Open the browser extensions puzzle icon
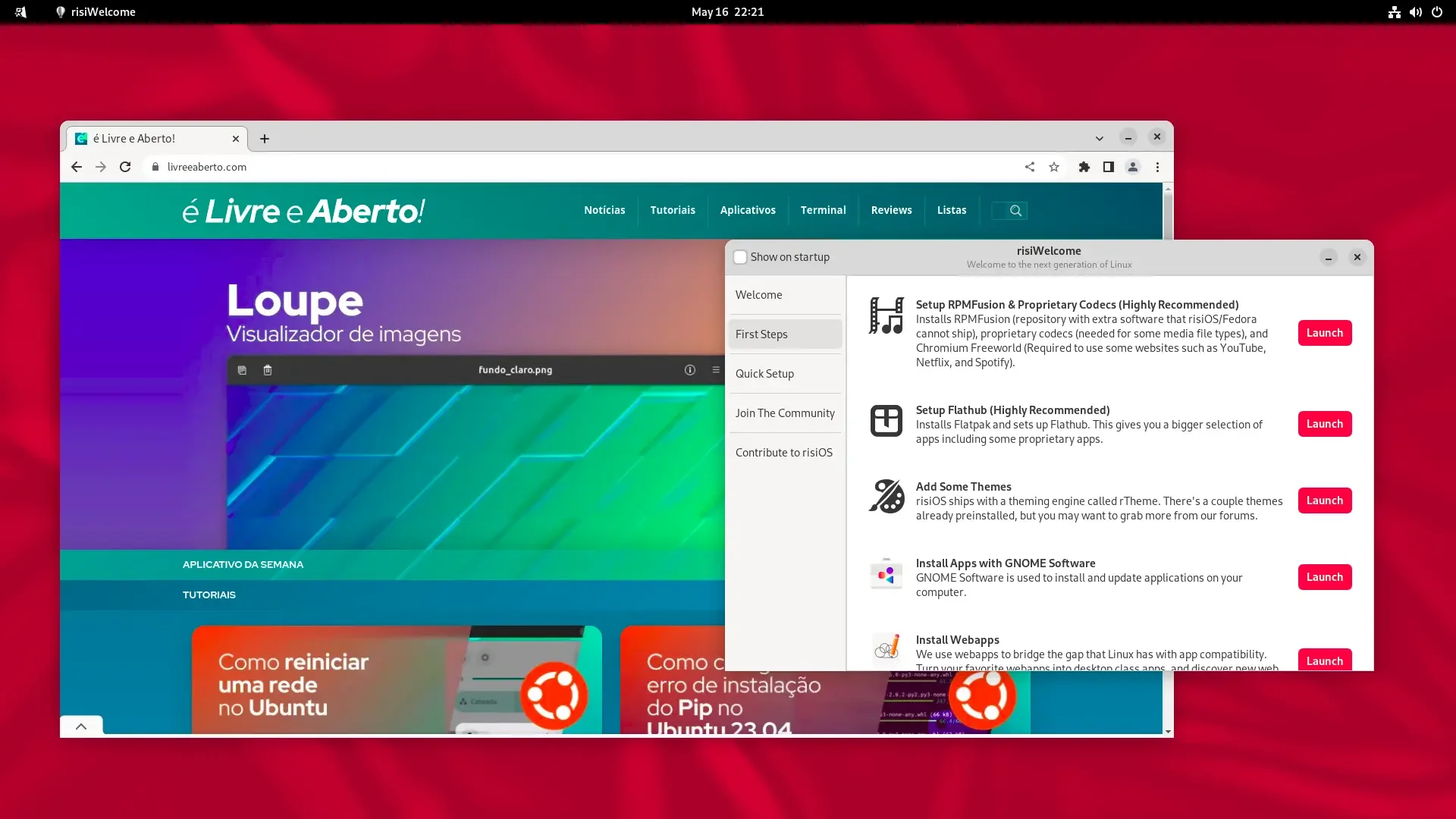1456x819 pixels. click(1084, 167)
